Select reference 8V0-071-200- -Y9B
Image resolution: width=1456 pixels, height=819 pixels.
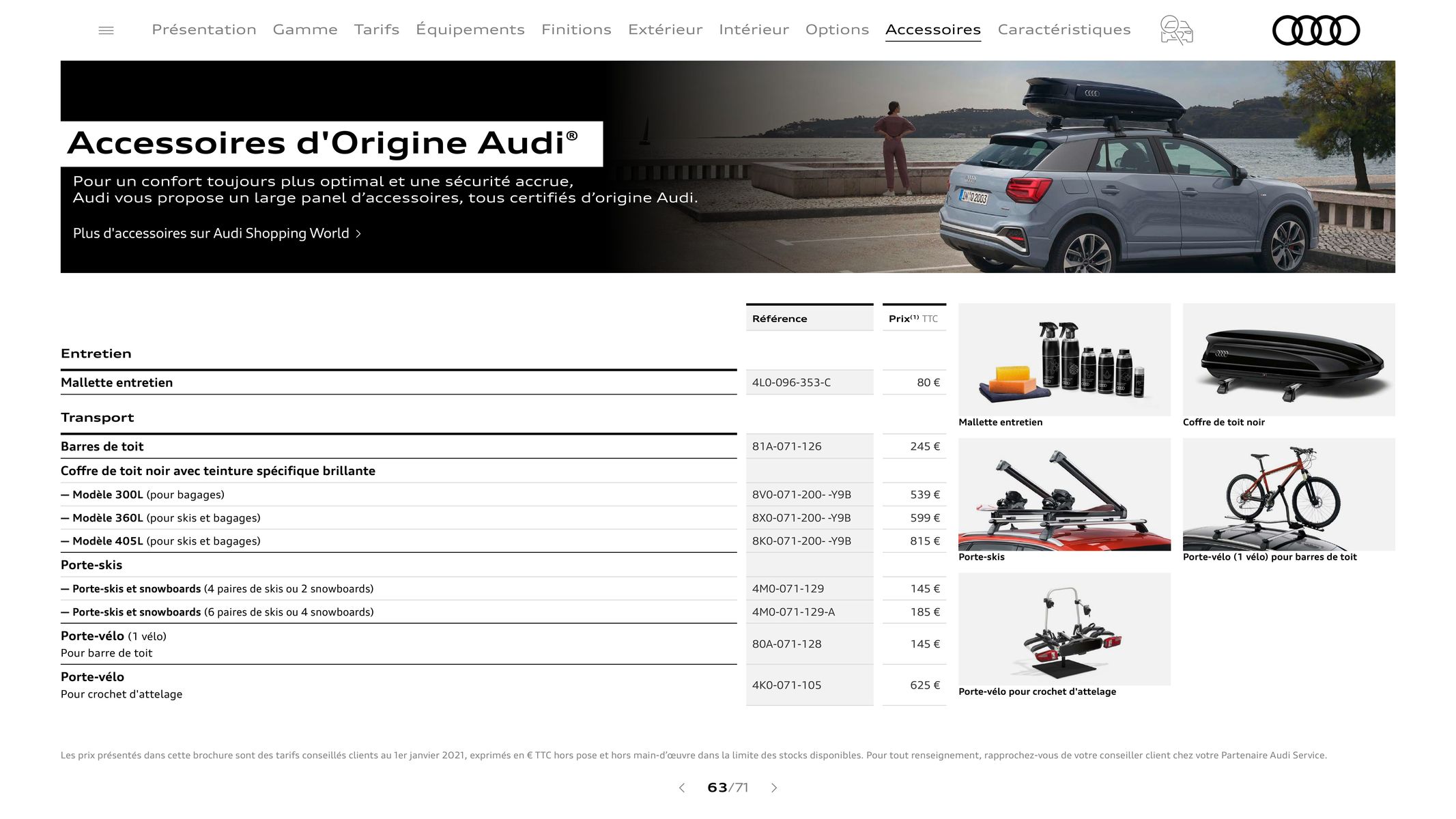click(x=801, y=495)
